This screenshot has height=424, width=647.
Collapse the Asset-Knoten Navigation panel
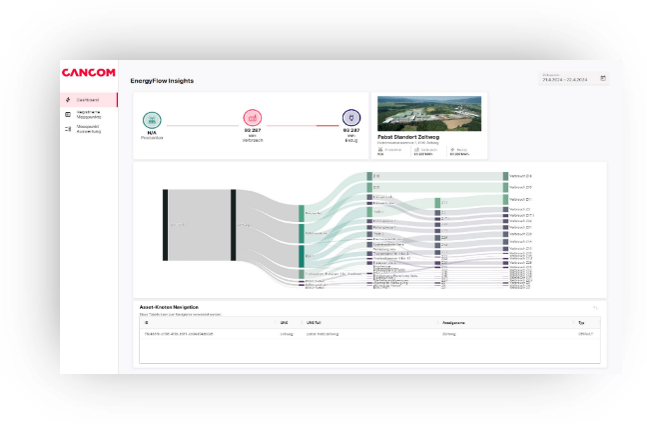click(x=595, y=307)
